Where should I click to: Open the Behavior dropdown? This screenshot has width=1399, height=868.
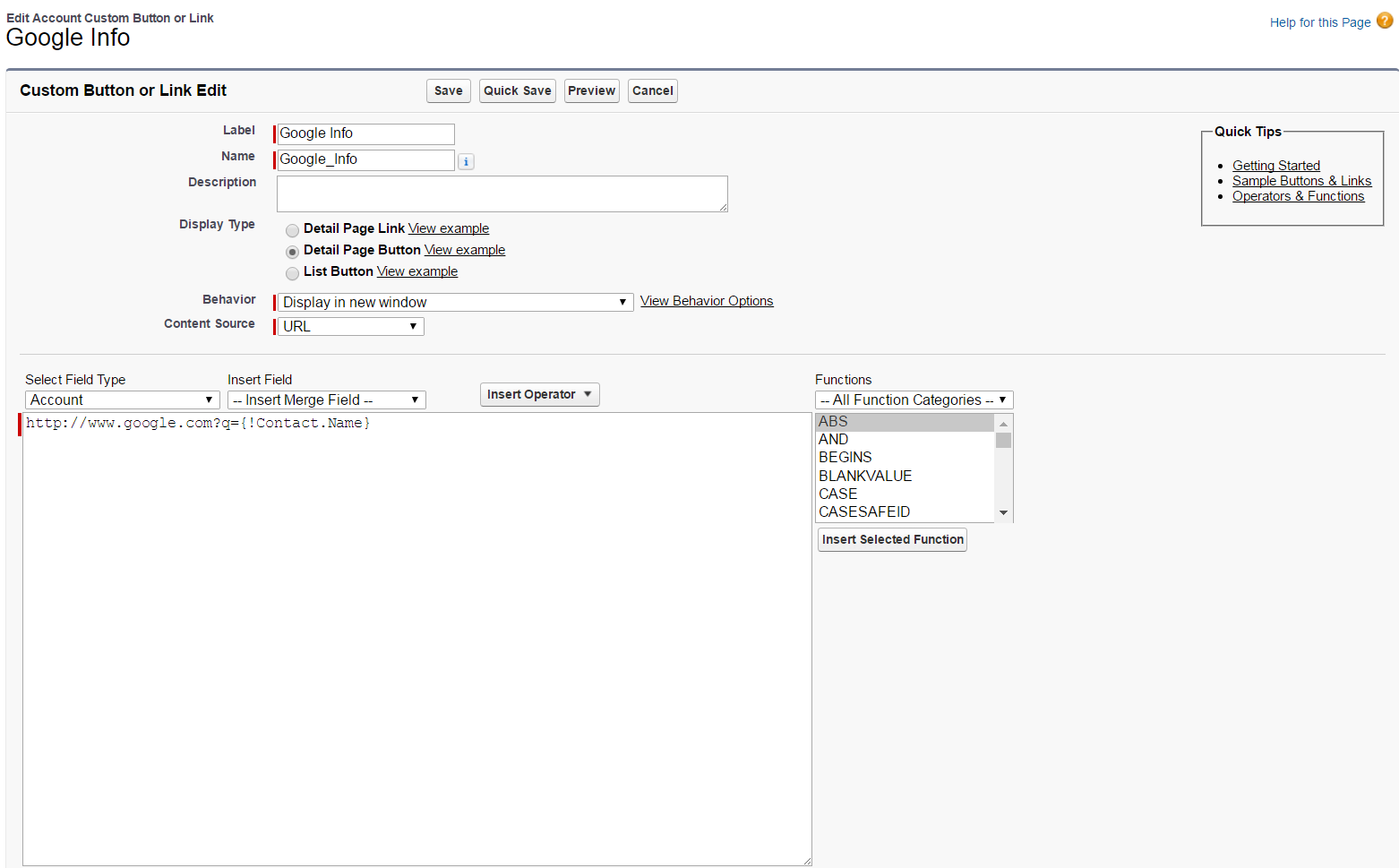click(x=456, y=302)
